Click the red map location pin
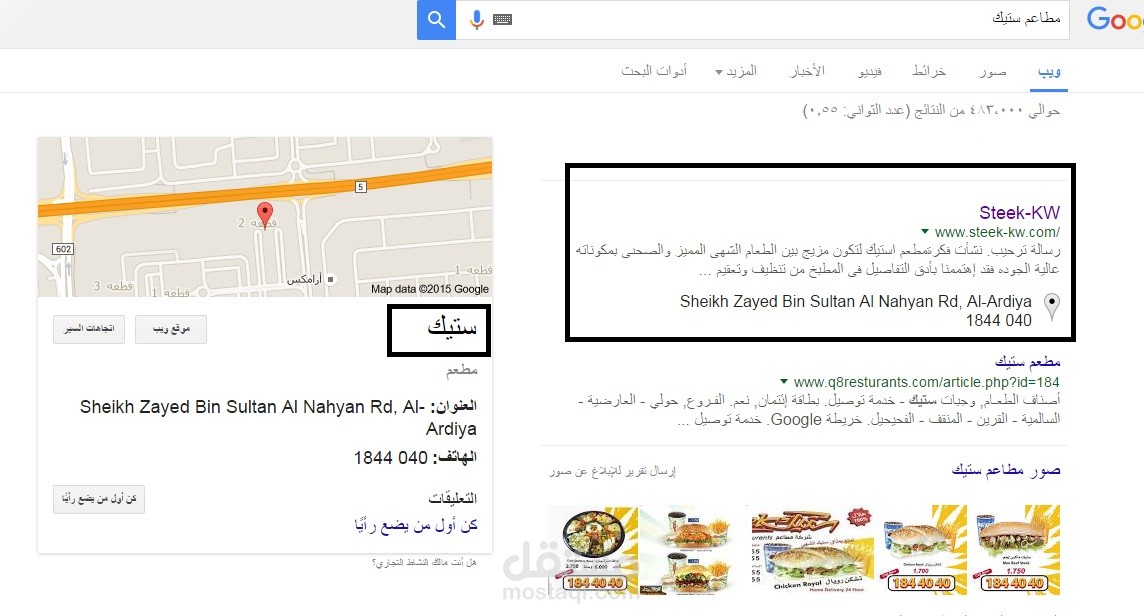The width and height of the screenshot is (1144, 616). tap(265, 215)
